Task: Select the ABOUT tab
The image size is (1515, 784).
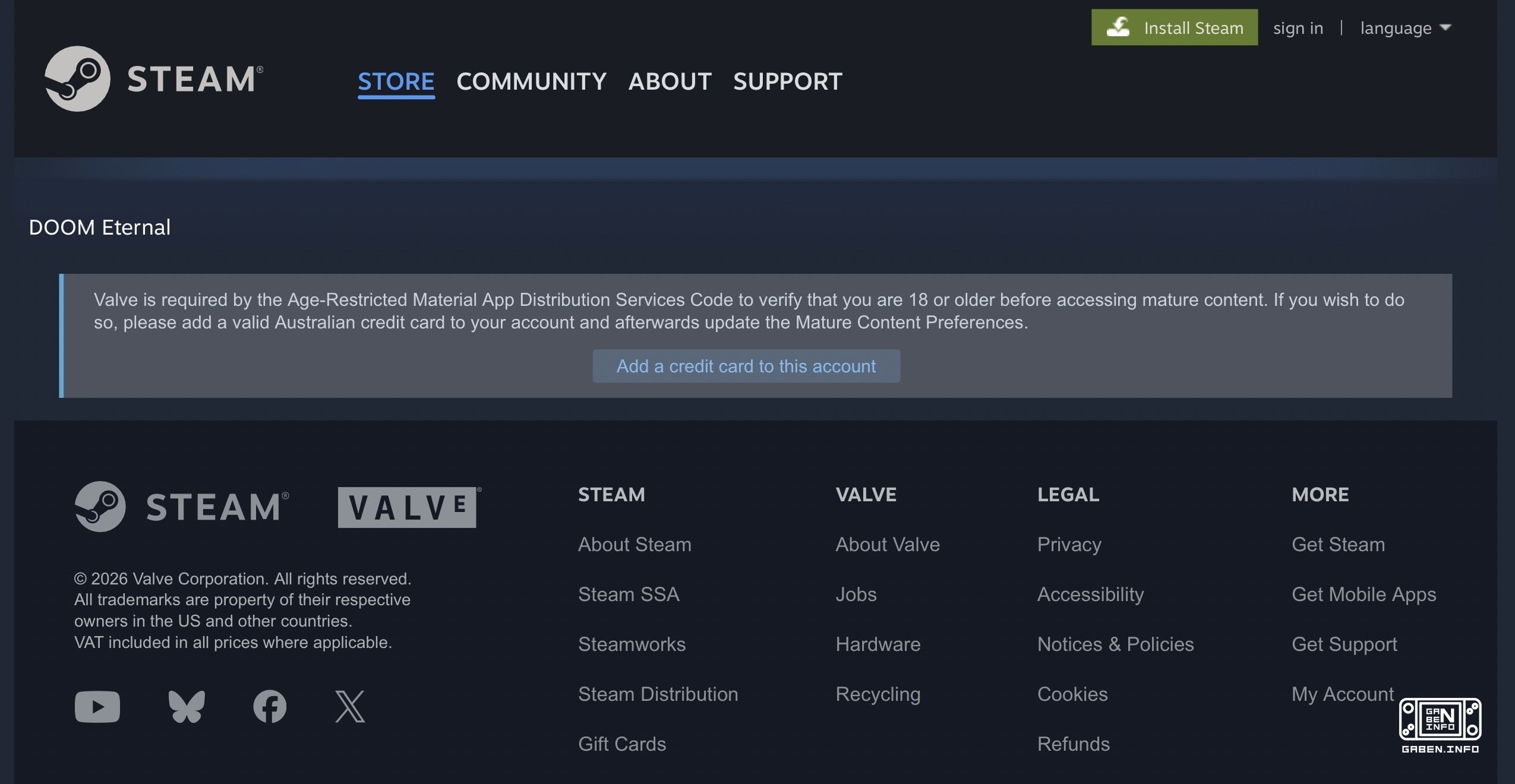Action: pos(670,81)
